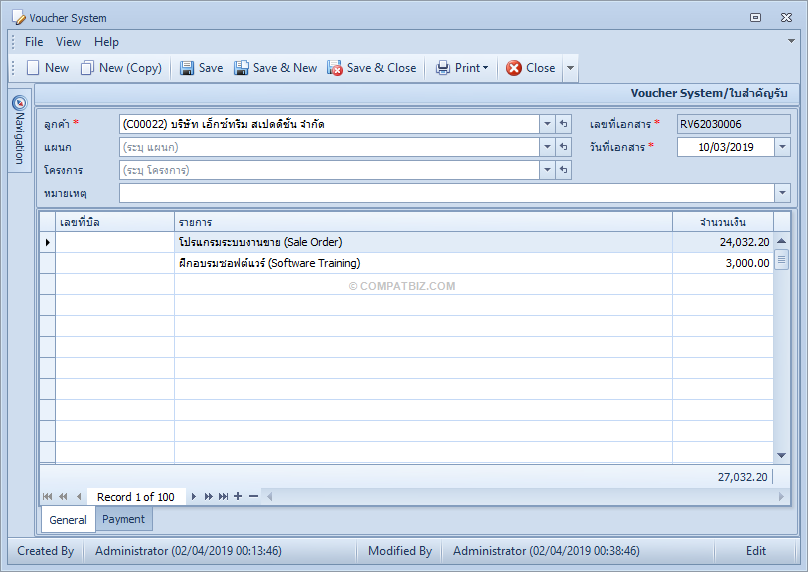Add a record with plus button
Image resolution: width=808 pixels, height=572 pixels.
click(x=238, y=496)
